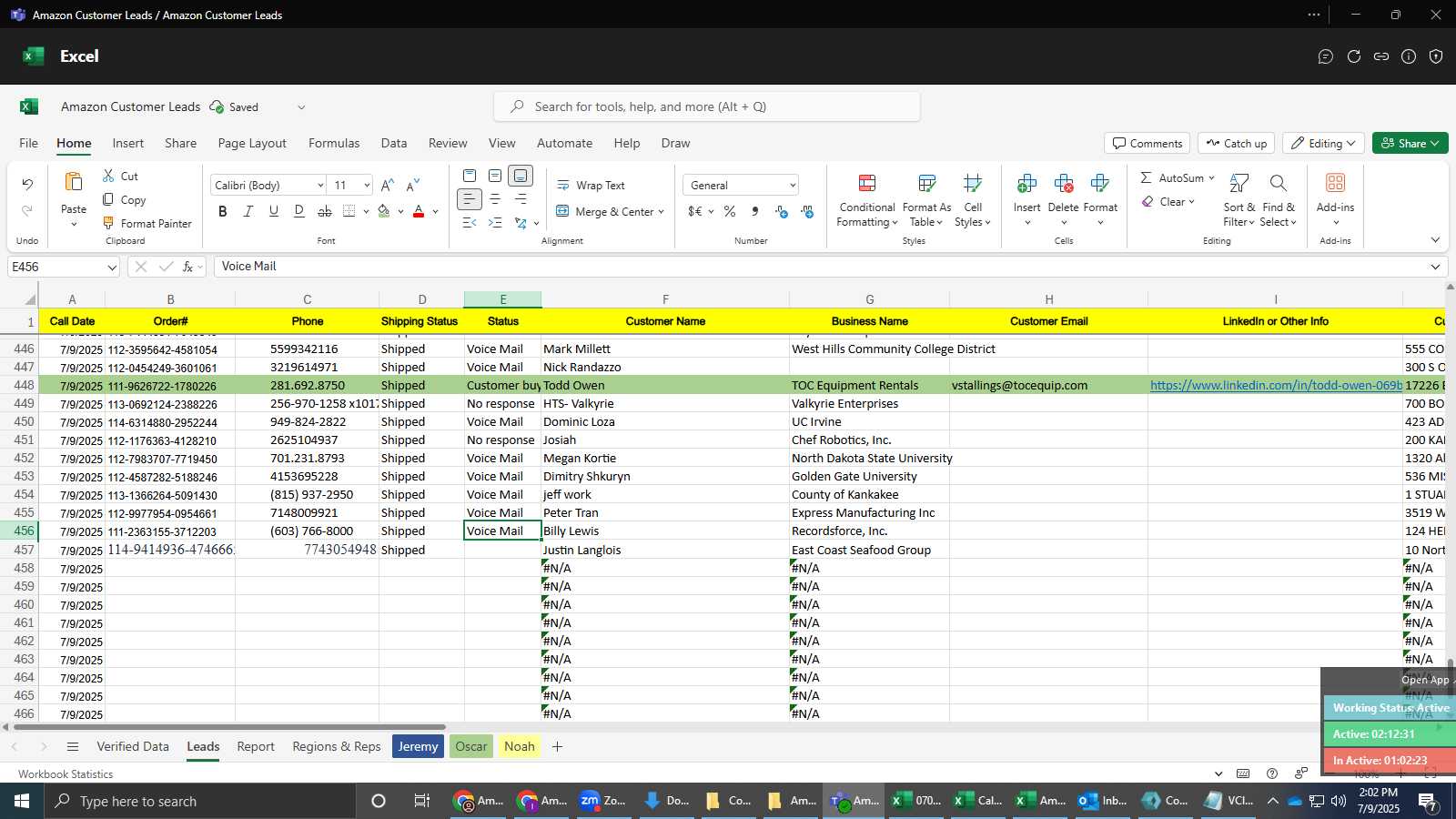Toggle Wrap Text
This screenshot has height=819, width=1456.
tap(591, 185)
